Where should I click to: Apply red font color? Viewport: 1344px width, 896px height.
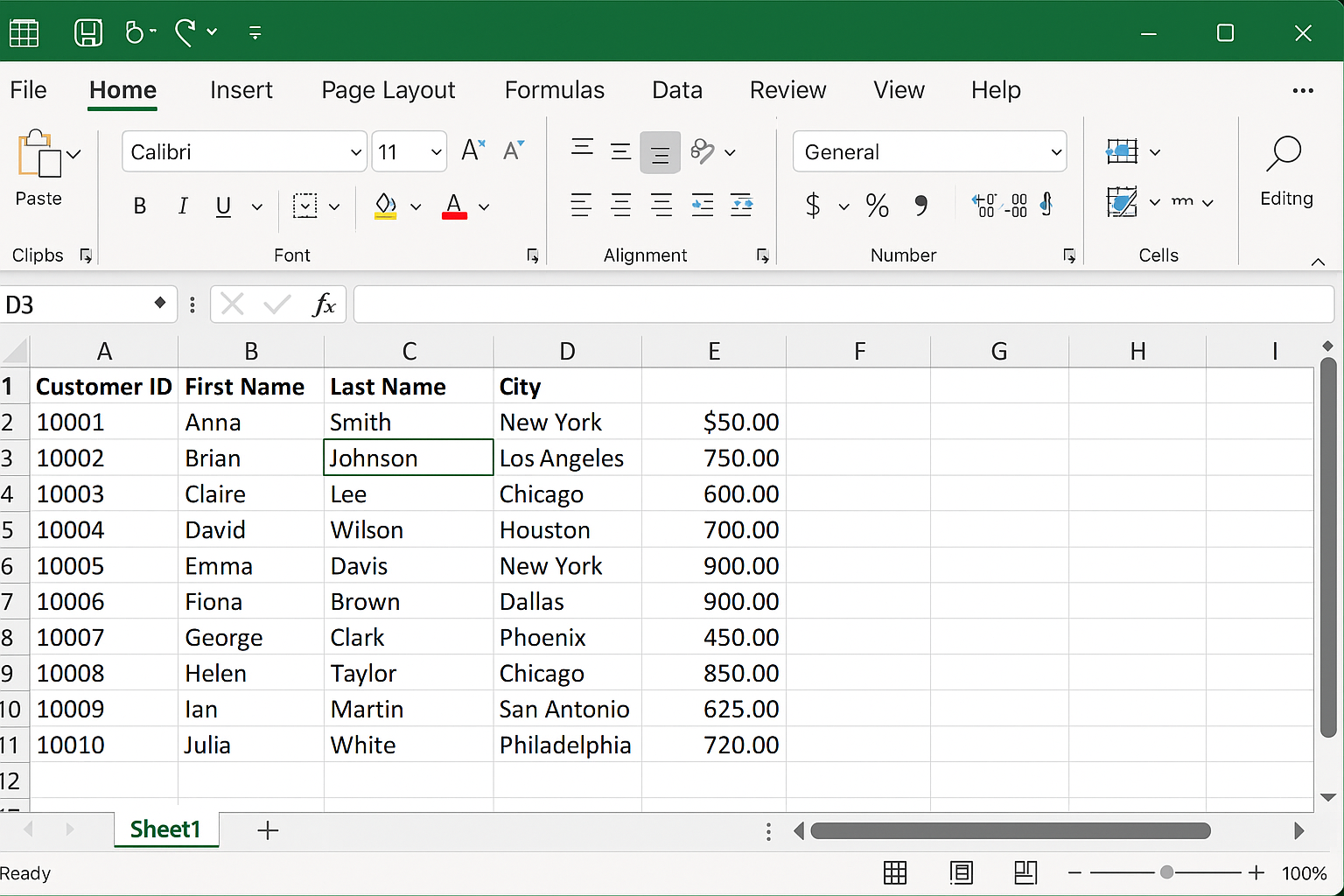[454, 206]
